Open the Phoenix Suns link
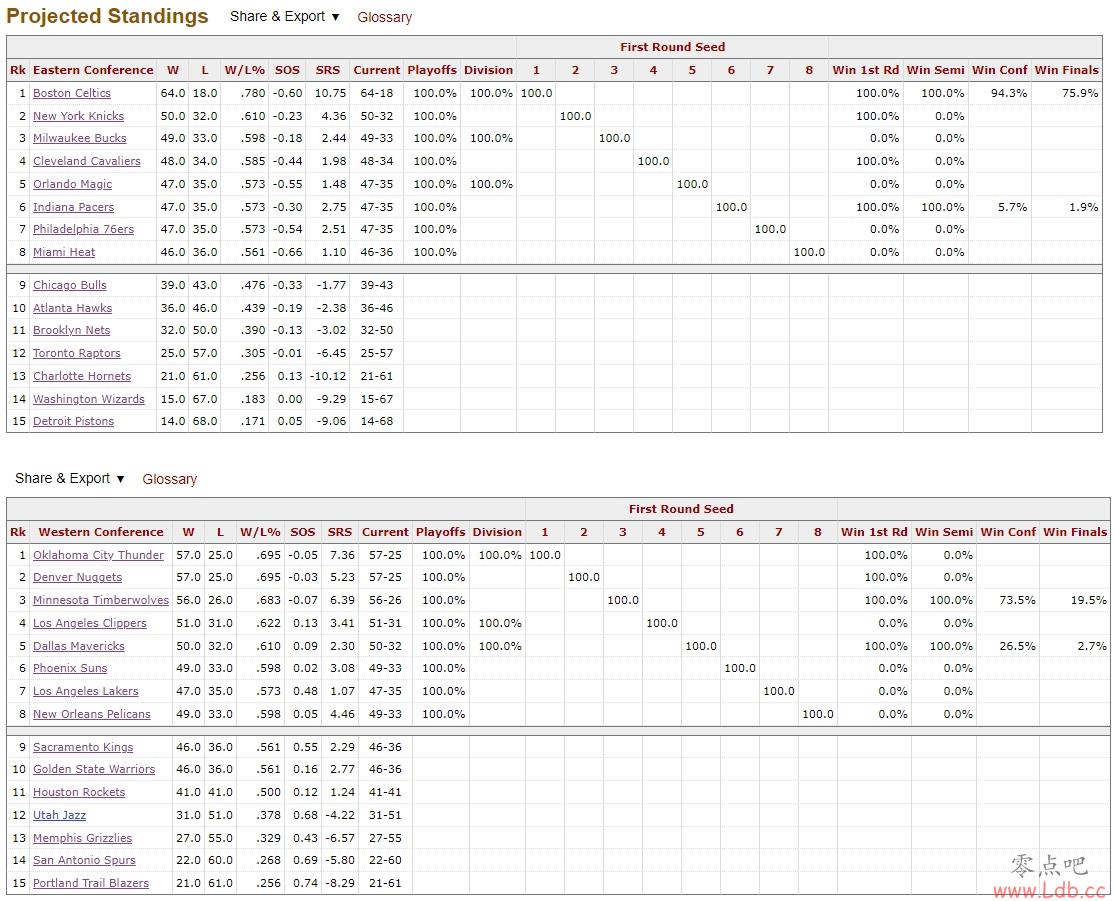This screenshot has width=1115, height=901. (70, 668)
